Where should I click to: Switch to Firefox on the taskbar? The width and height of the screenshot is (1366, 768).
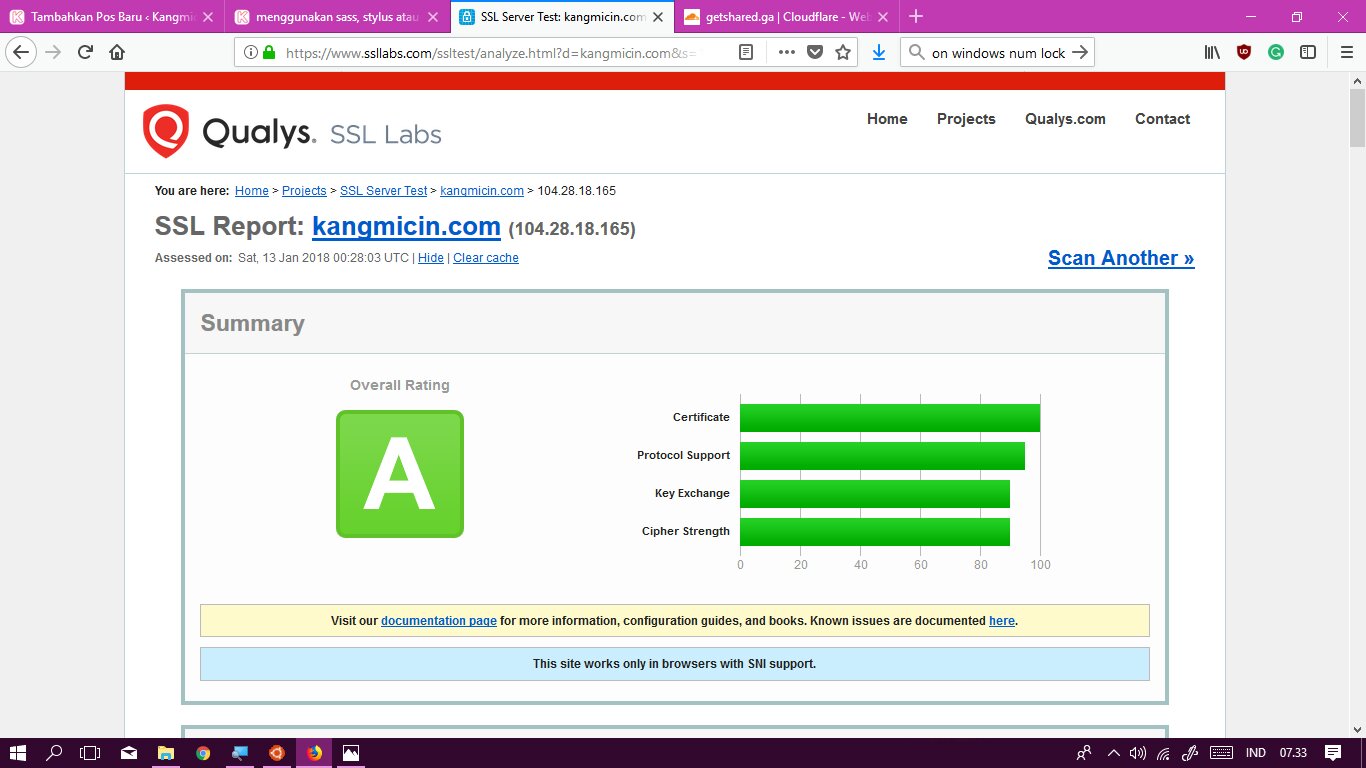314,753
